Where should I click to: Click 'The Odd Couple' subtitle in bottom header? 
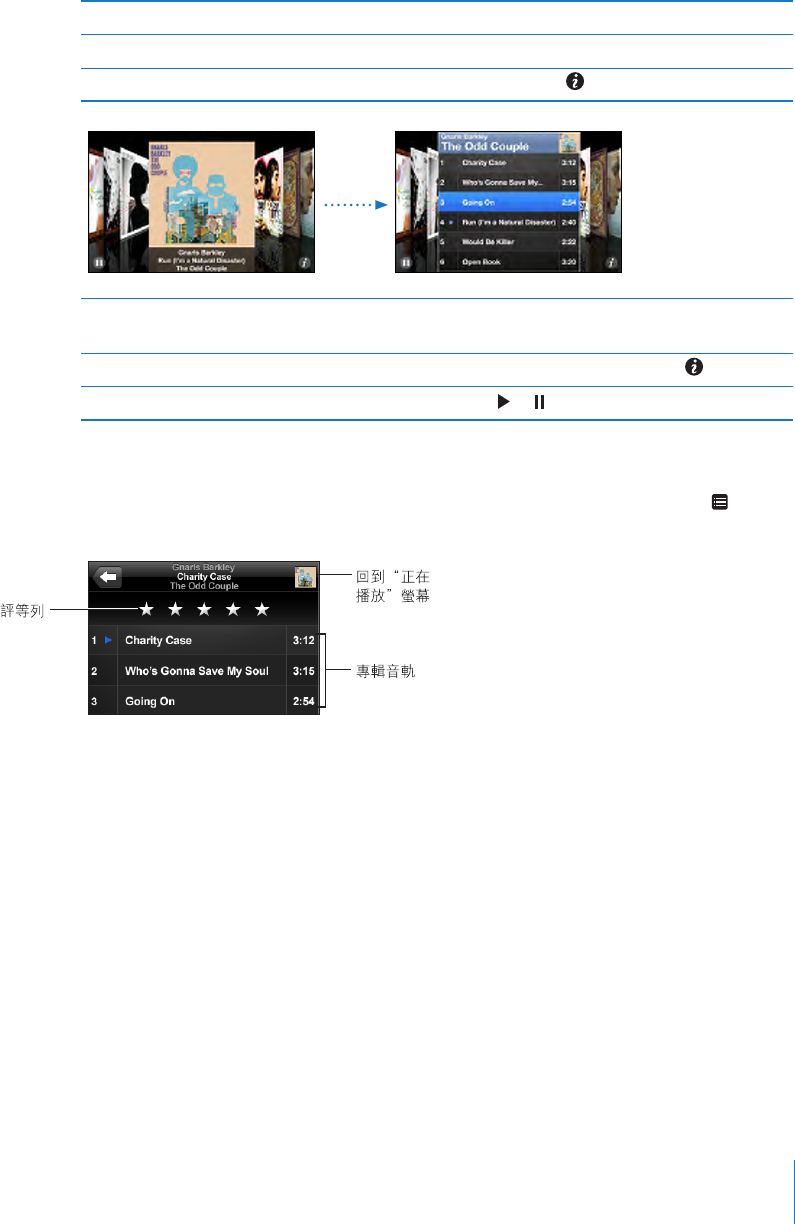204,586
